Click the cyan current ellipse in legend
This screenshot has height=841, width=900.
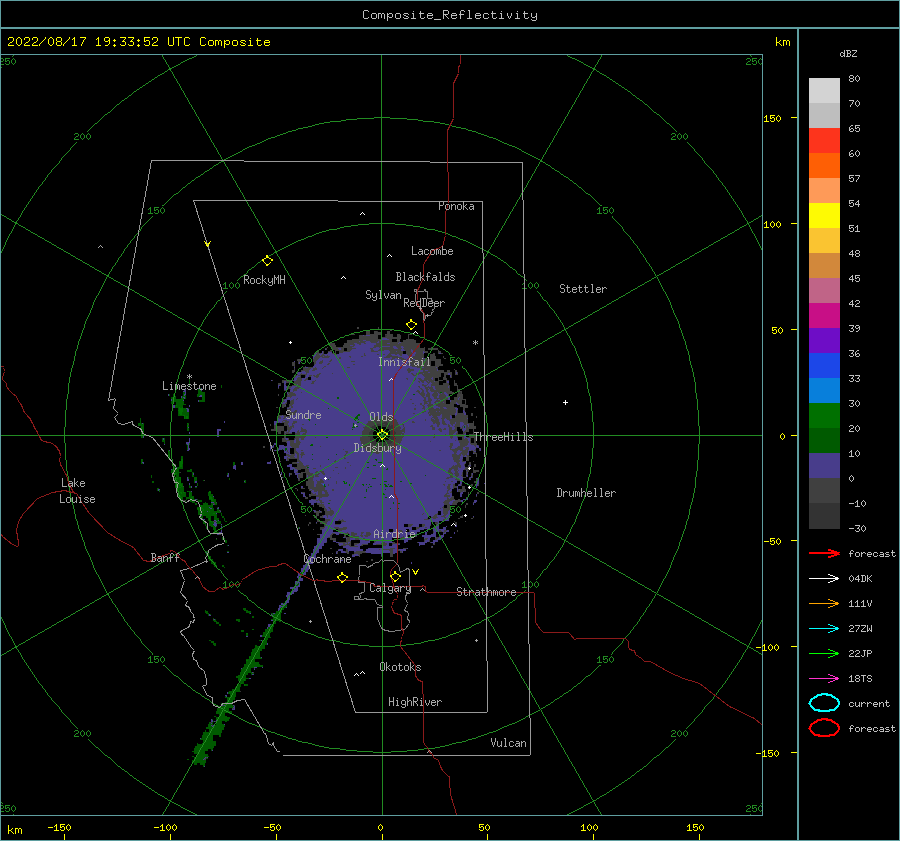tap(824, 703)
